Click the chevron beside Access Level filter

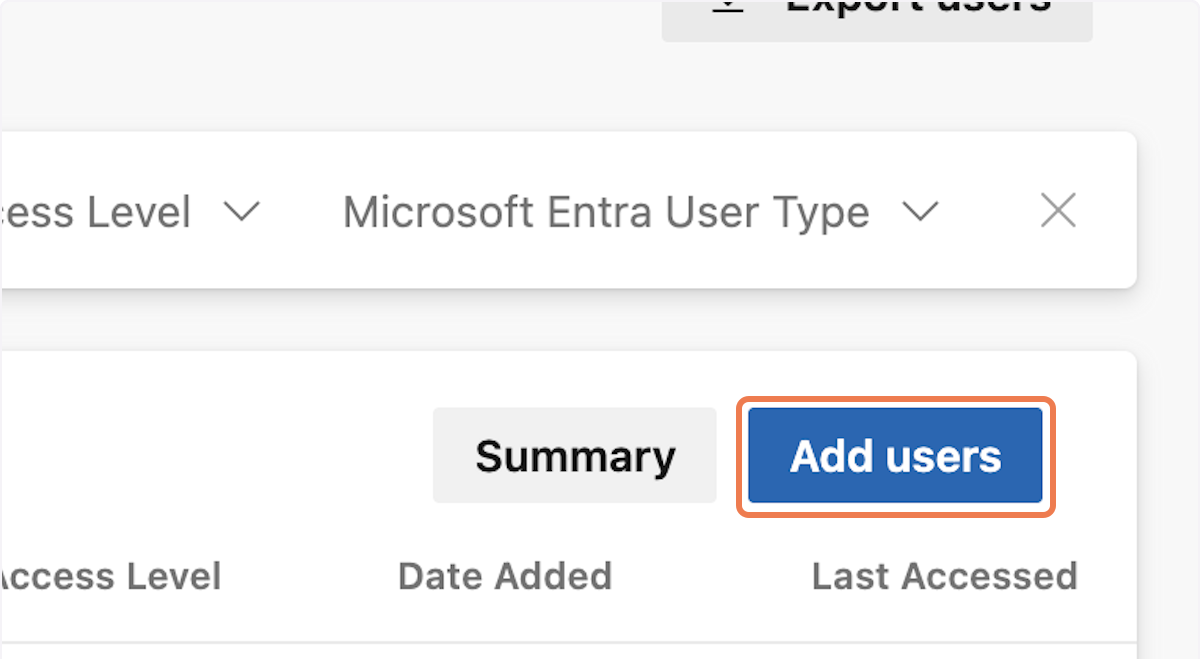point(241,212)
